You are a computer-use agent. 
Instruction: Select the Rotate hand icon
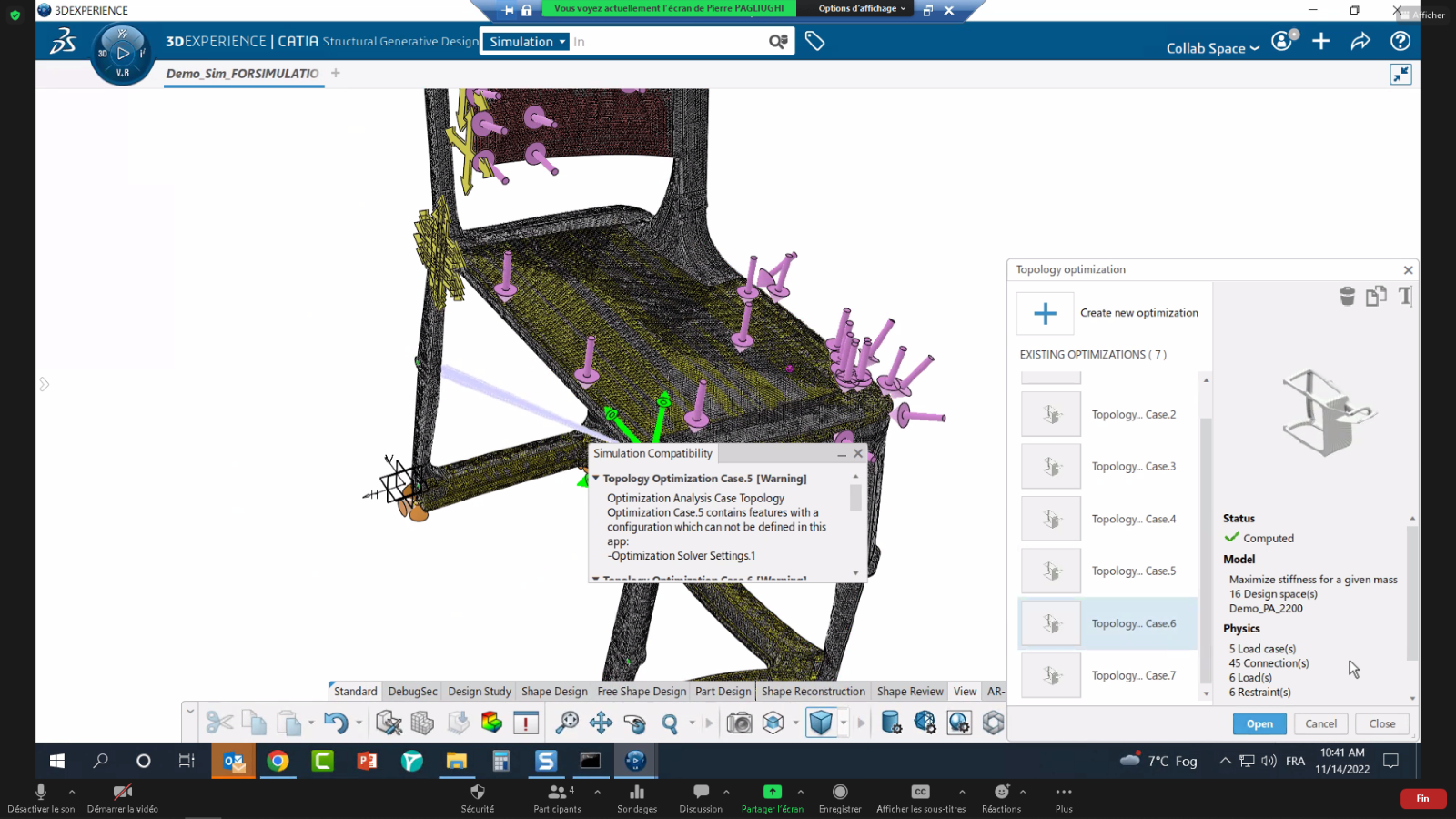(635, 723)
